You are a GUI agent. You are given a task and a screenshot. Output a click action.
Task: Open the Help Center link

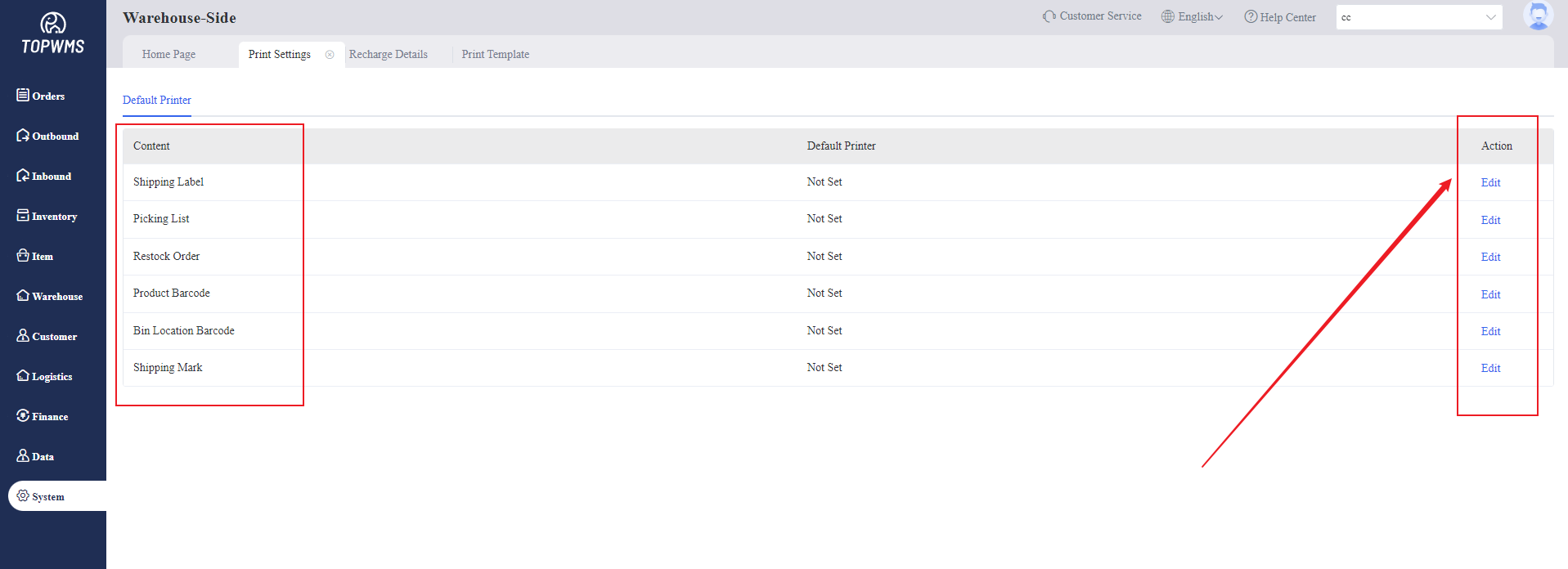click(x=1280, y=17)
